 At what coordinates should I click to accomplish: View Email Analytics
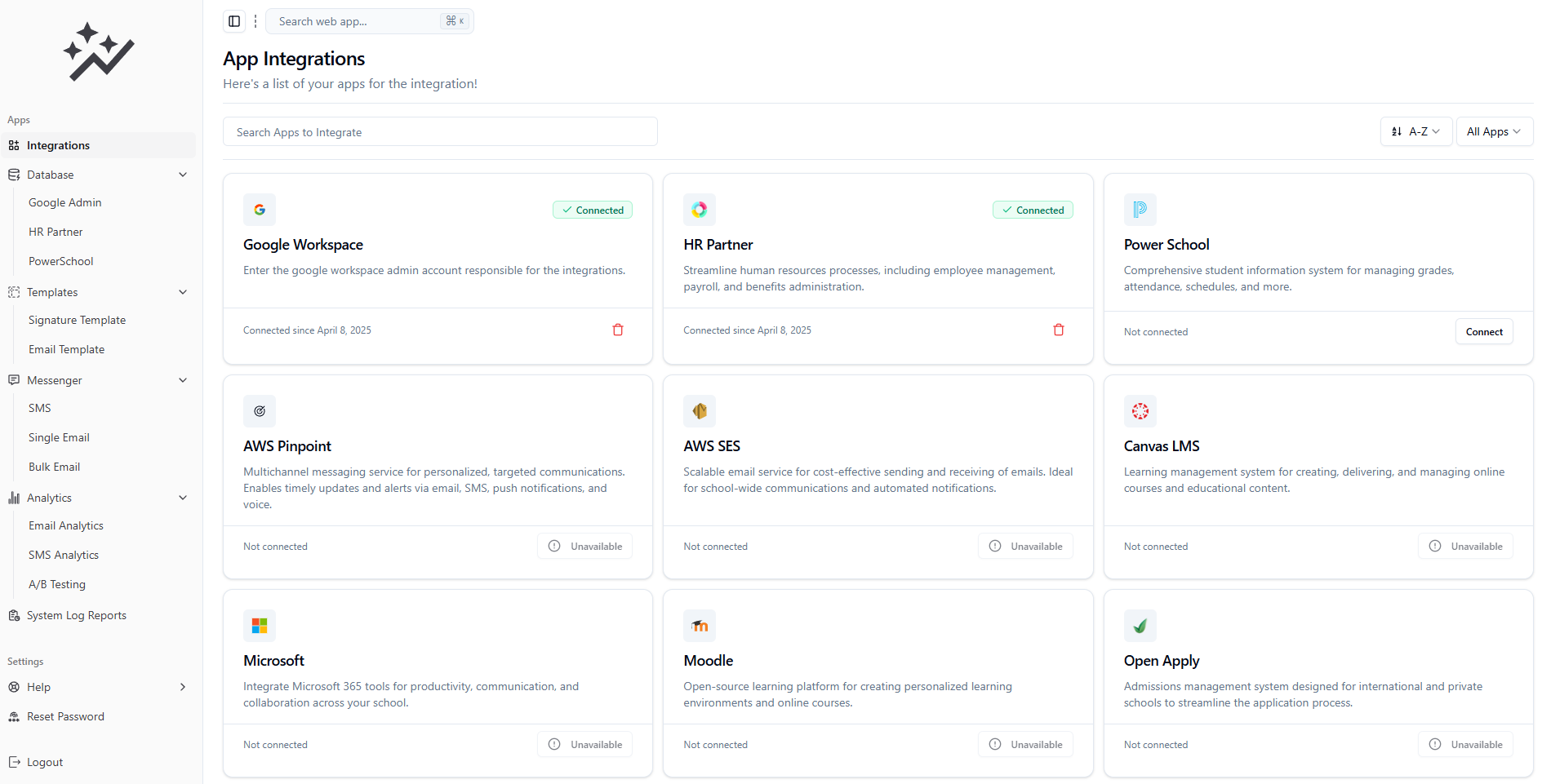[x=66, y=525]
